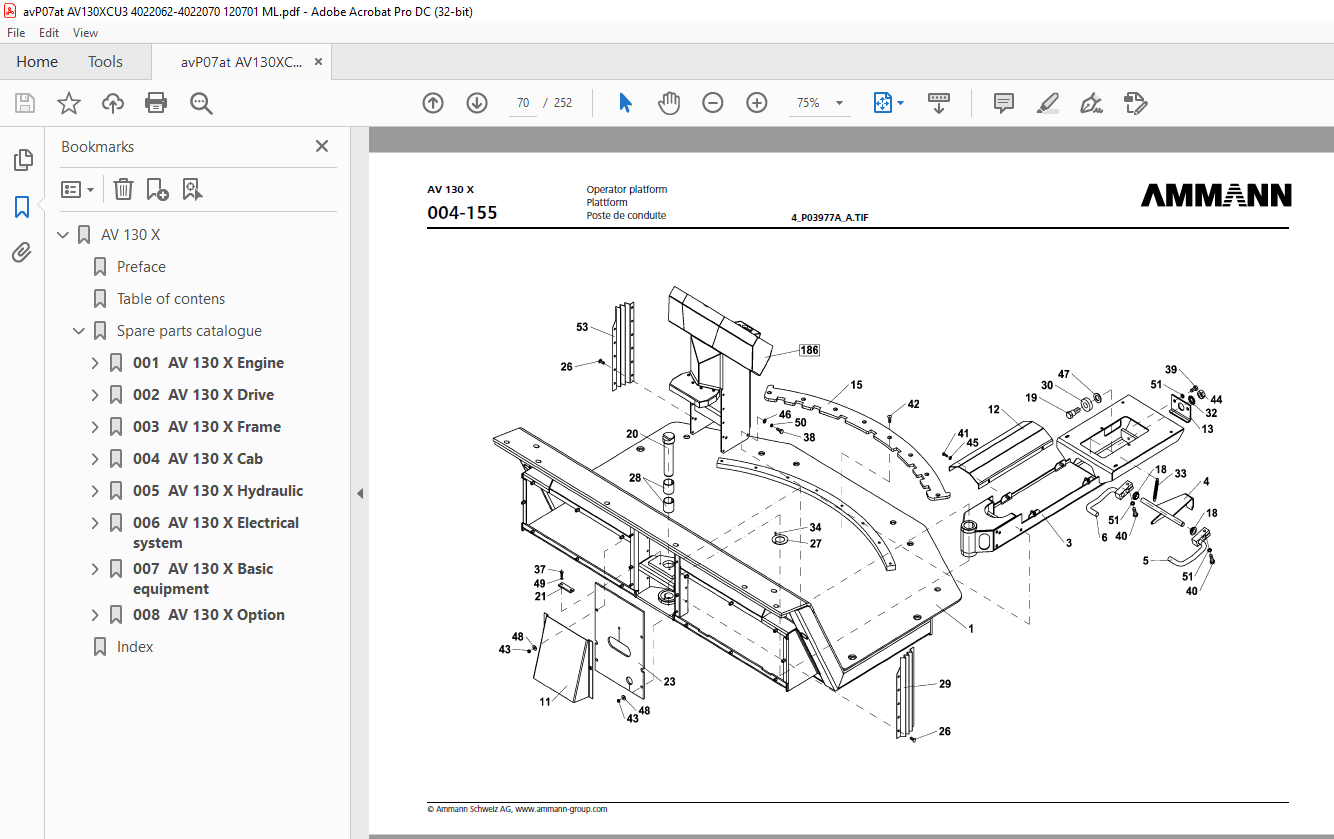This screenshot has width=1334, height=839.
Task: Expand 002 AV 130 X Drive
Action: click(x=95, y=395)
